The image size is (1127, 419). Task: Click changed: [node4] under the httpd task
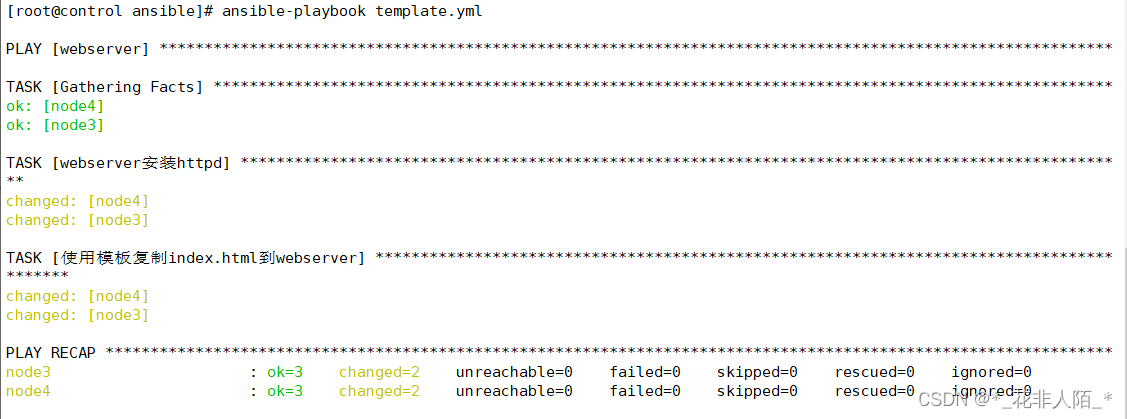[77, 201]
